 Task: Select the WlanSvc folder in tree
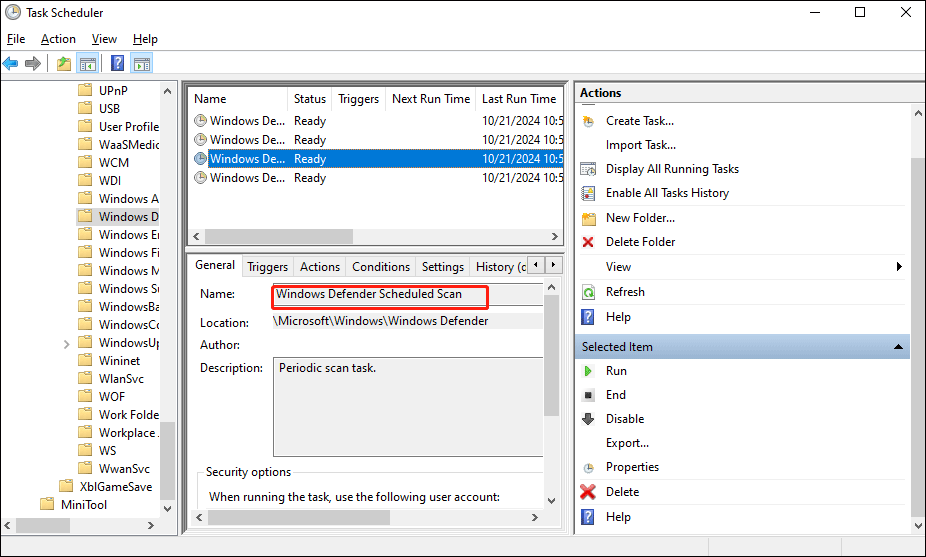[121, 379]
